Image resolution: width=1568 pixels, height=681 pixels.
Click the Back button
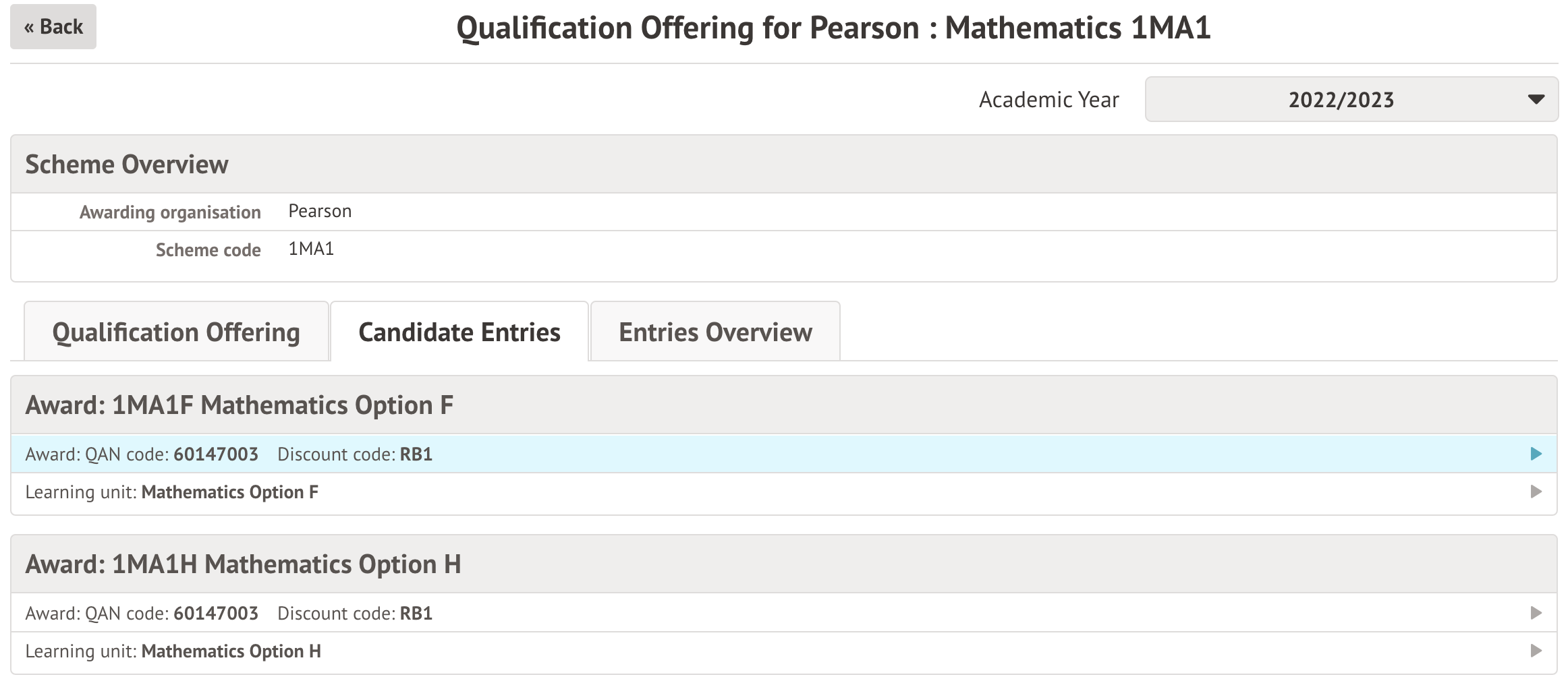click(53, 27)
